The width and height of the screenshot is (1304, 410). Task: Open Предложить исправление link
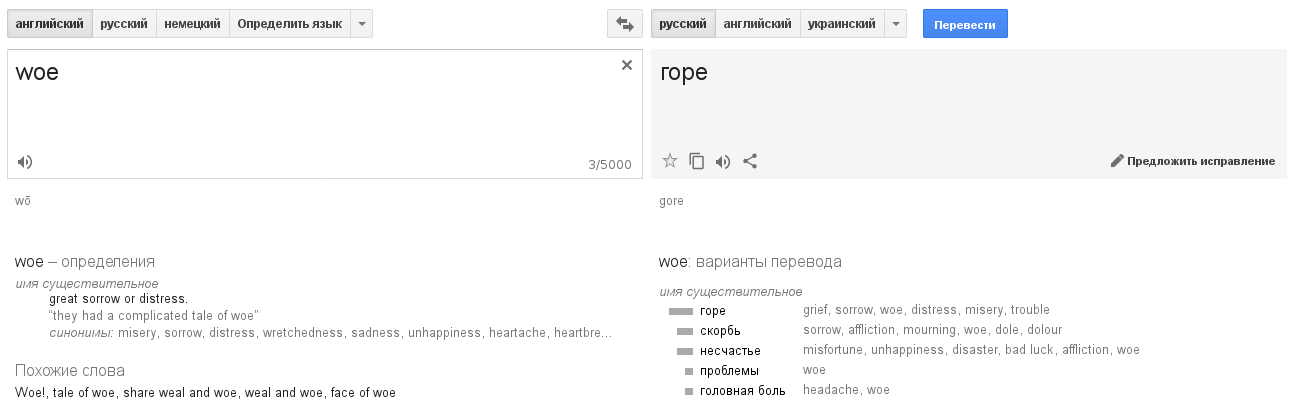pyautogui.click(x=1201, y=161)
